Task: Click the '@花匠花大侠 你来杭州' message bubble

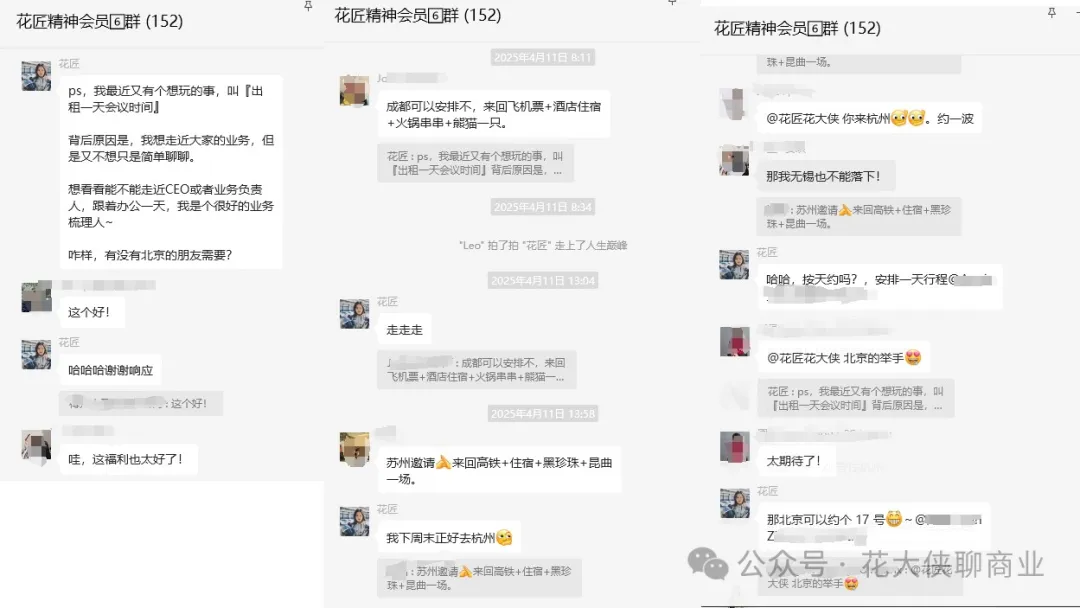Action: click(x=870, y=118)
